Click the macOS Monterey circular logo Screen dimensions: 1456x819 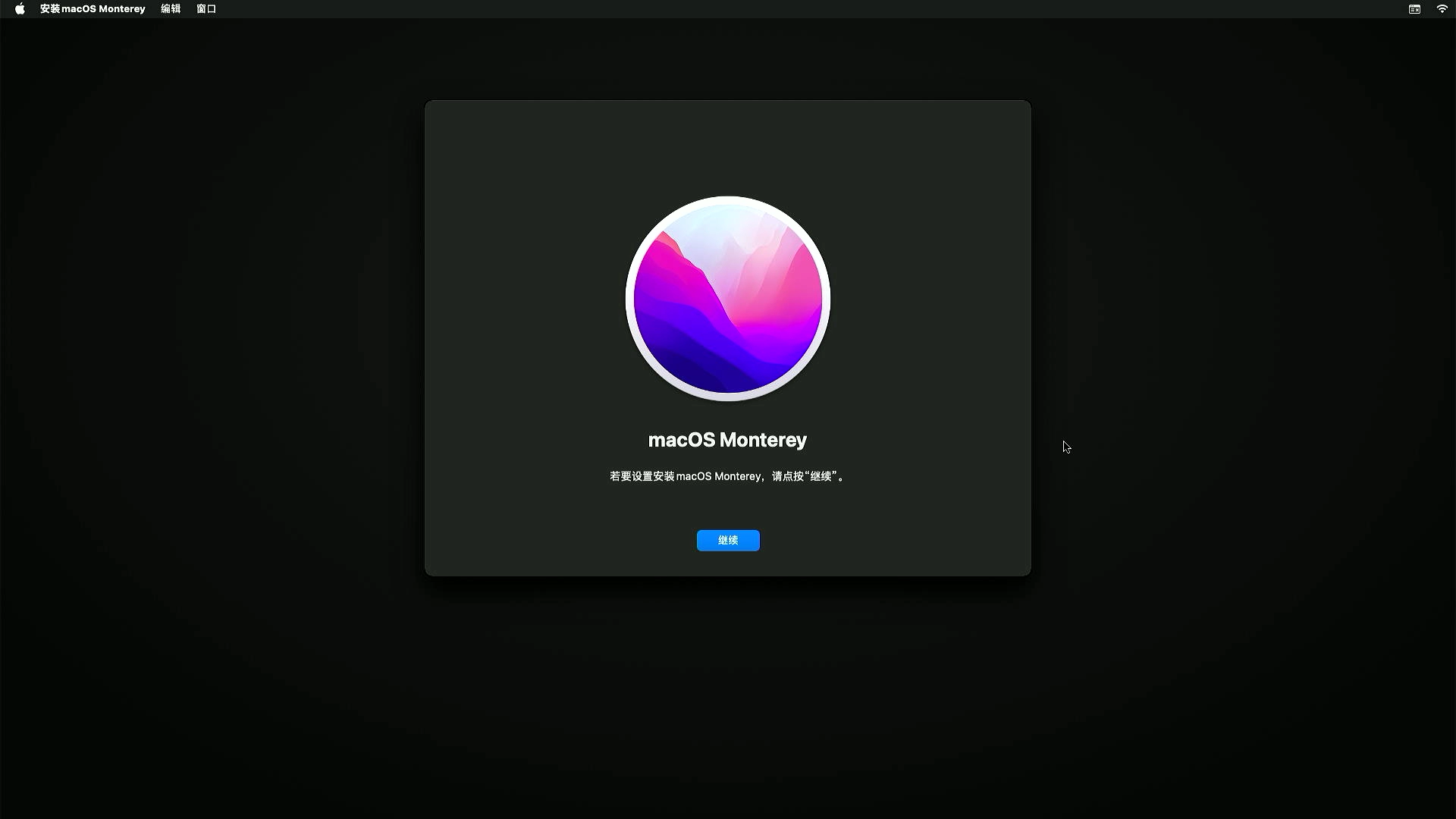click(x=727, y=298)
